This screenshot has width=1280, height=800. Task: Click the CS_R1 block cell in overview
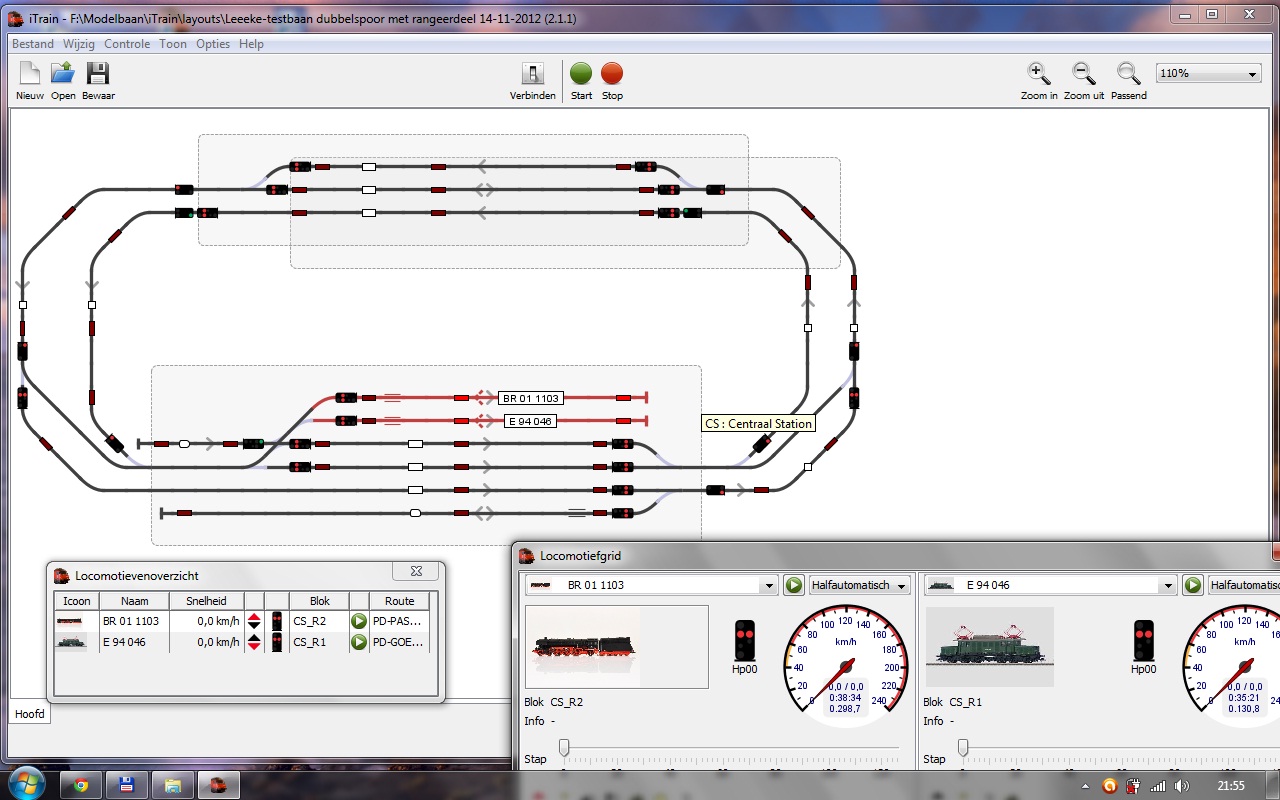pyautogui.click(x=319, y=642)
